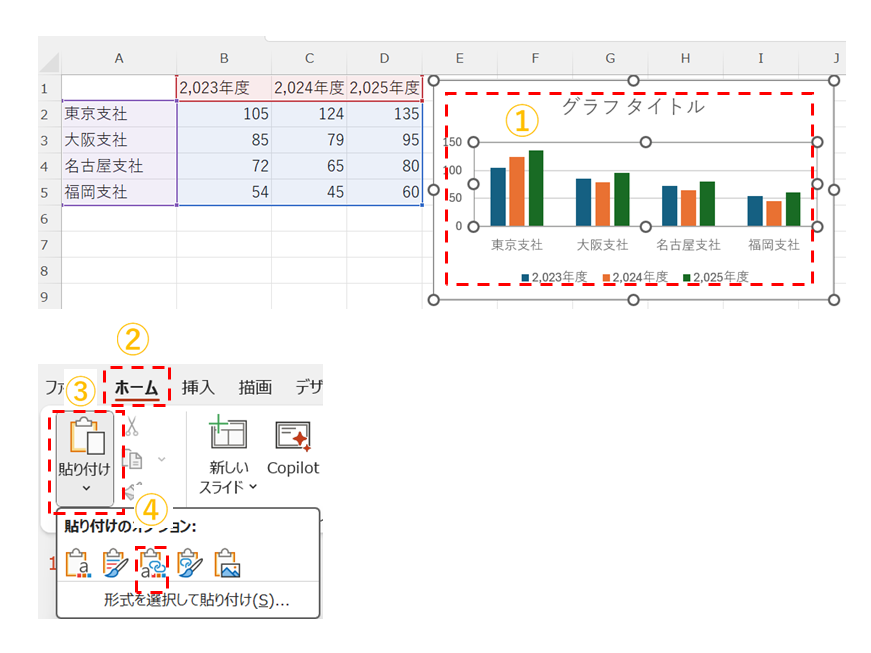This screenshot has height=653, width=871.
Task: Select keep source formatting and link data option
Action: click(190, 564)
